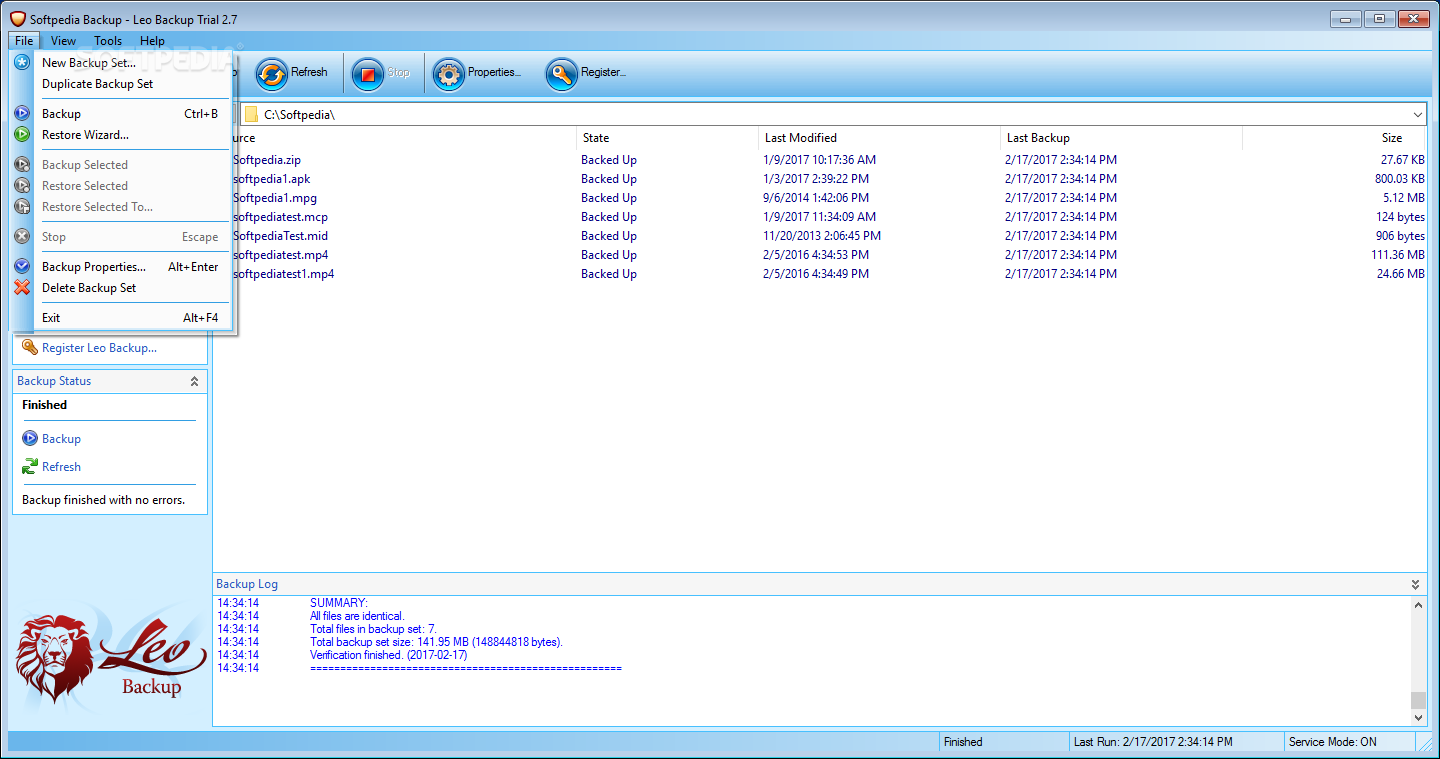Click the Last Run status bar entry

[1153, 742]
